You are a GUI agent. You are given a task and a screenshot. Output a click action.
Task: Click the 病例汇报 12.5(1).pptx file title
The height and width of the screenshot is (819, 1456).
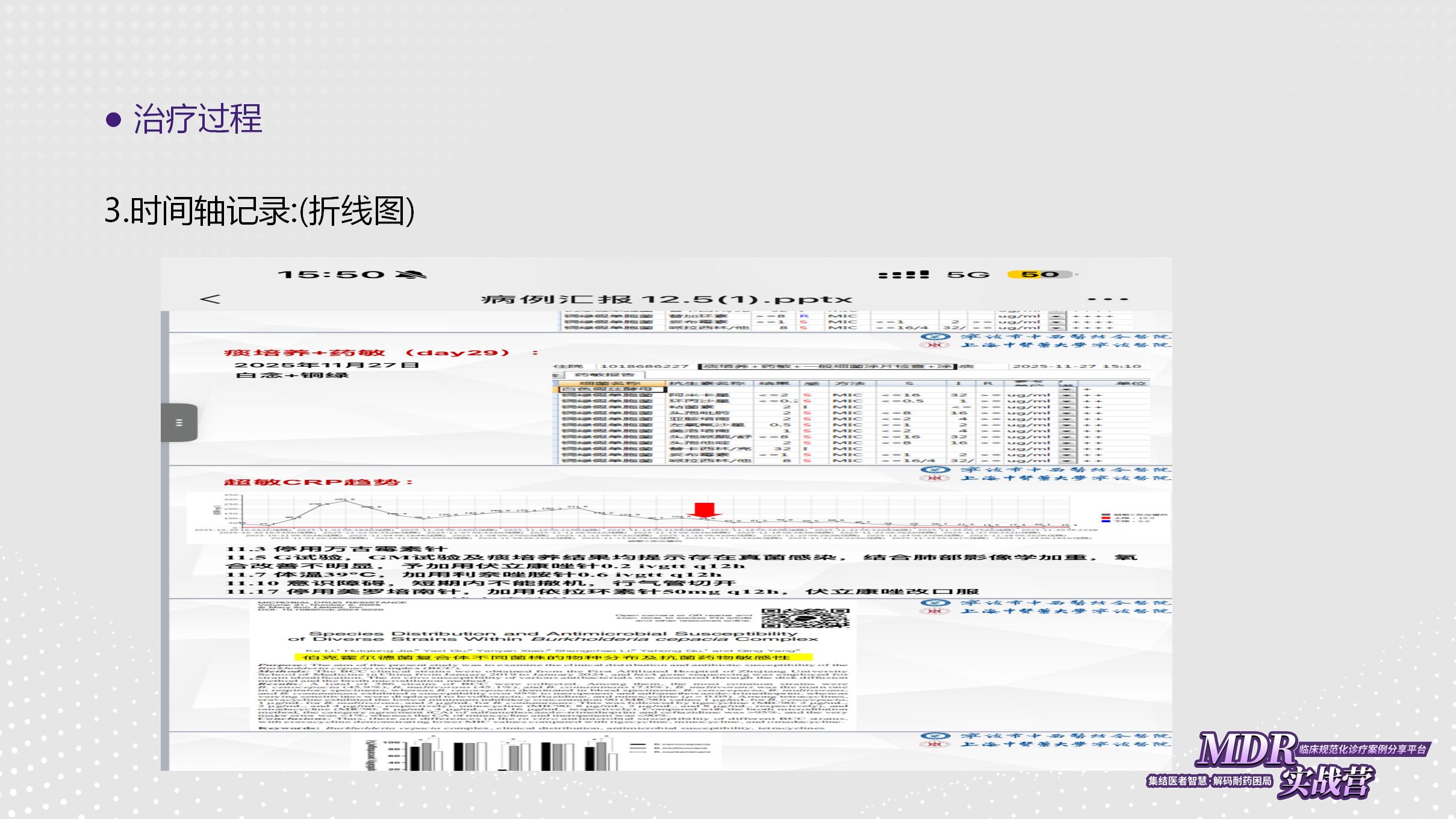[666, 299]
